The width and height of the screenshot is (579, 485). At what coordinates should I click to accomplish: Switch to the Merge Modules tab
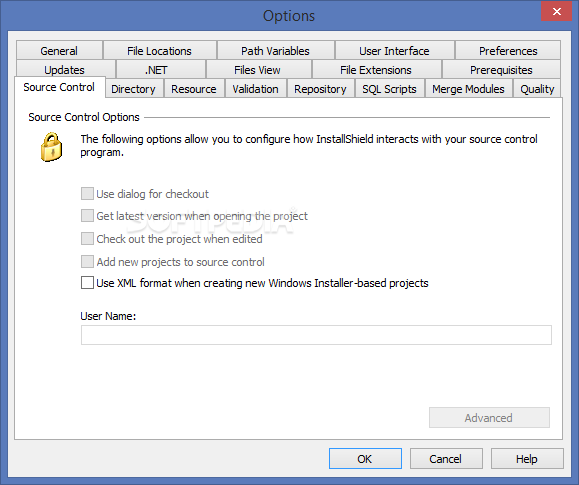click(468, 89)
